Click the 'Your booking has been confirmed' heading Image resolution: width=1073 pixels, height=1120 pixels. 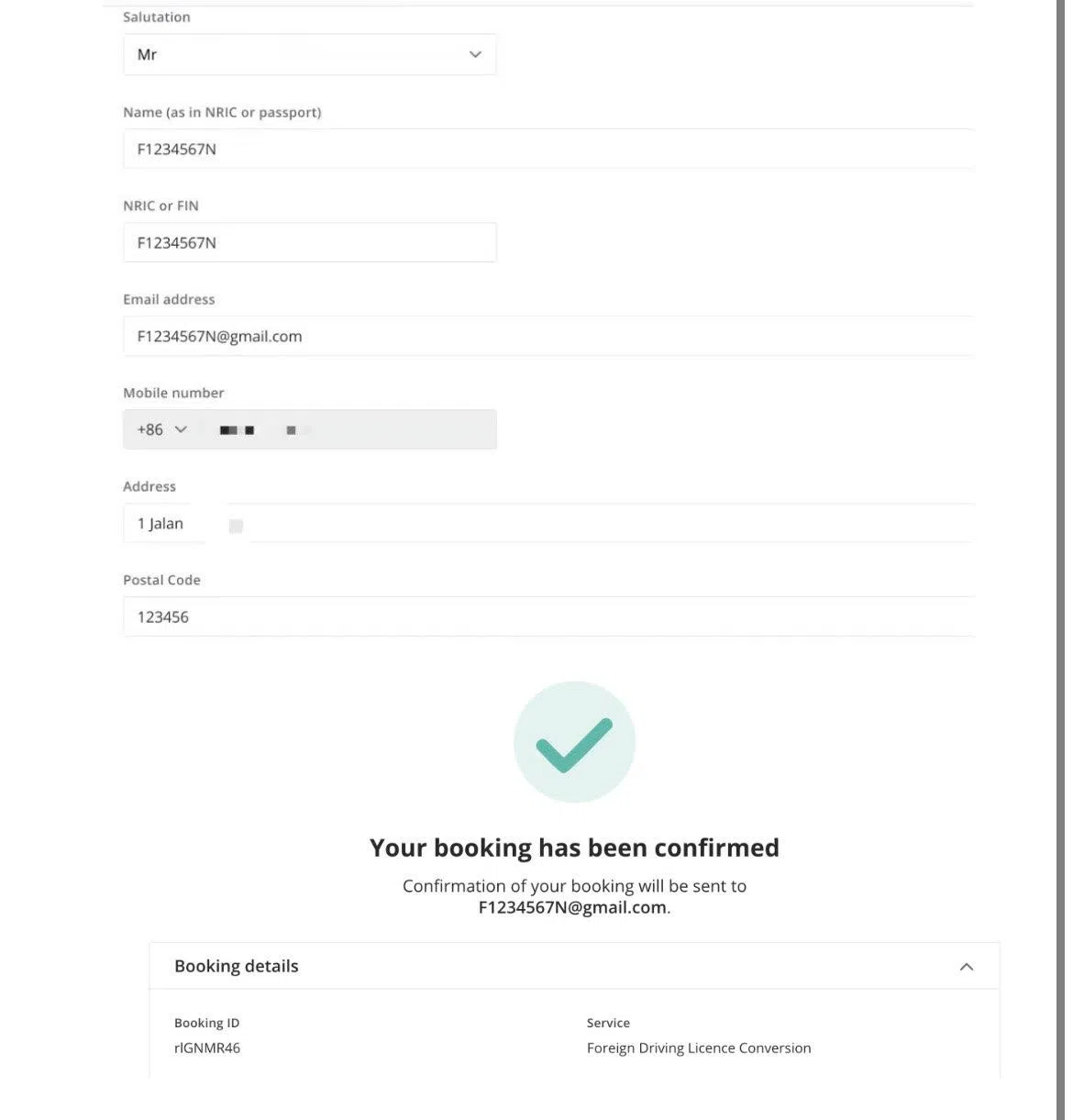(574, 848)
